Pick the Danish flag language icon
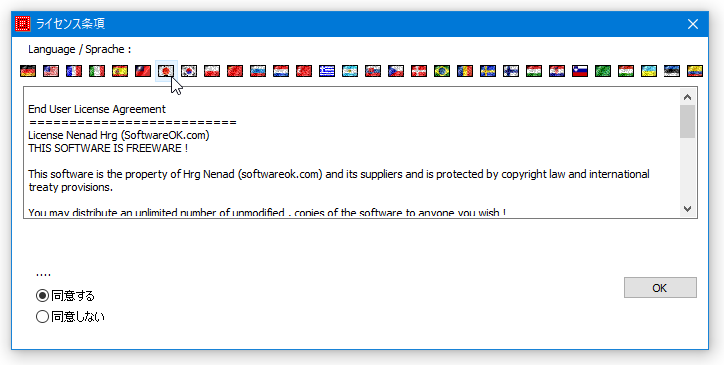 click(419, 71)
